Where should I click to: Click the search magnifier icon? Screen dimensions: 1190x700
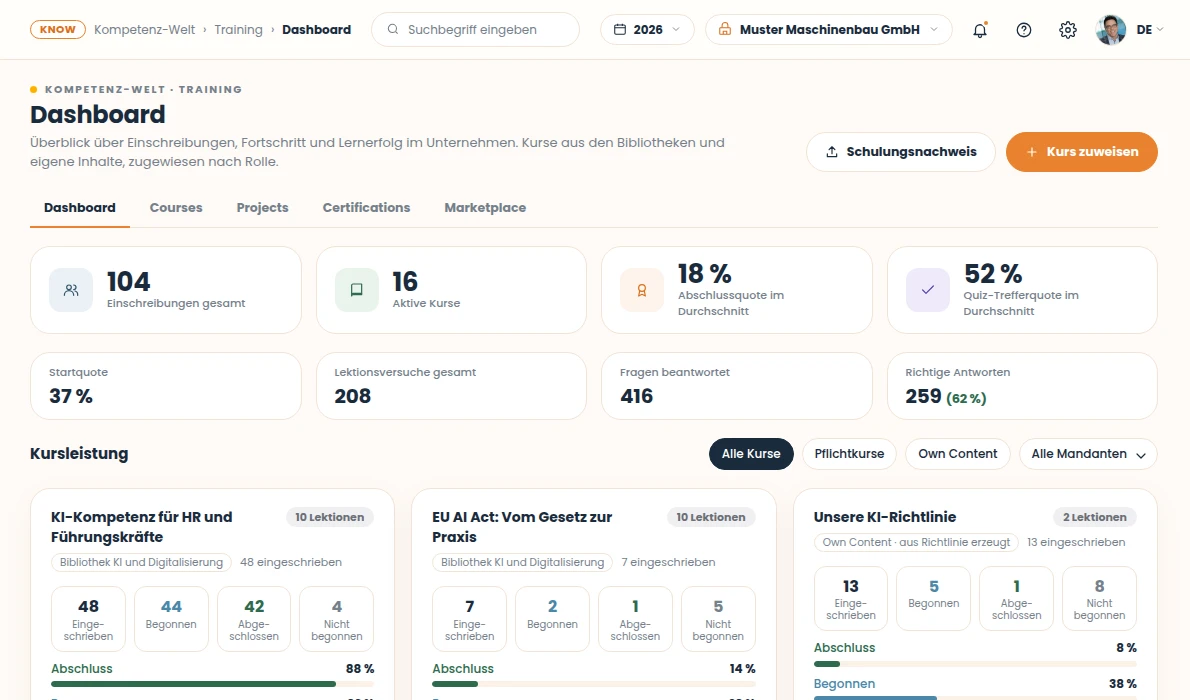click(x=392, y=30)
